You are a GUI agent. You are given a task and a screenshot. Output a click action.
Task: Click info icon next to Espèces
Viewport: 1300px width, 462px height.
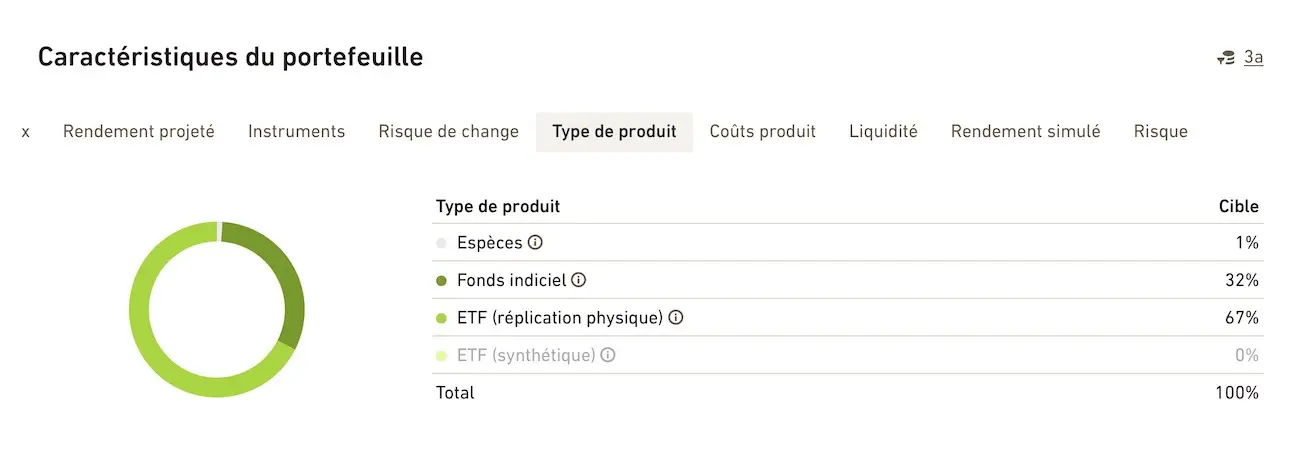[x=535, y=243]
